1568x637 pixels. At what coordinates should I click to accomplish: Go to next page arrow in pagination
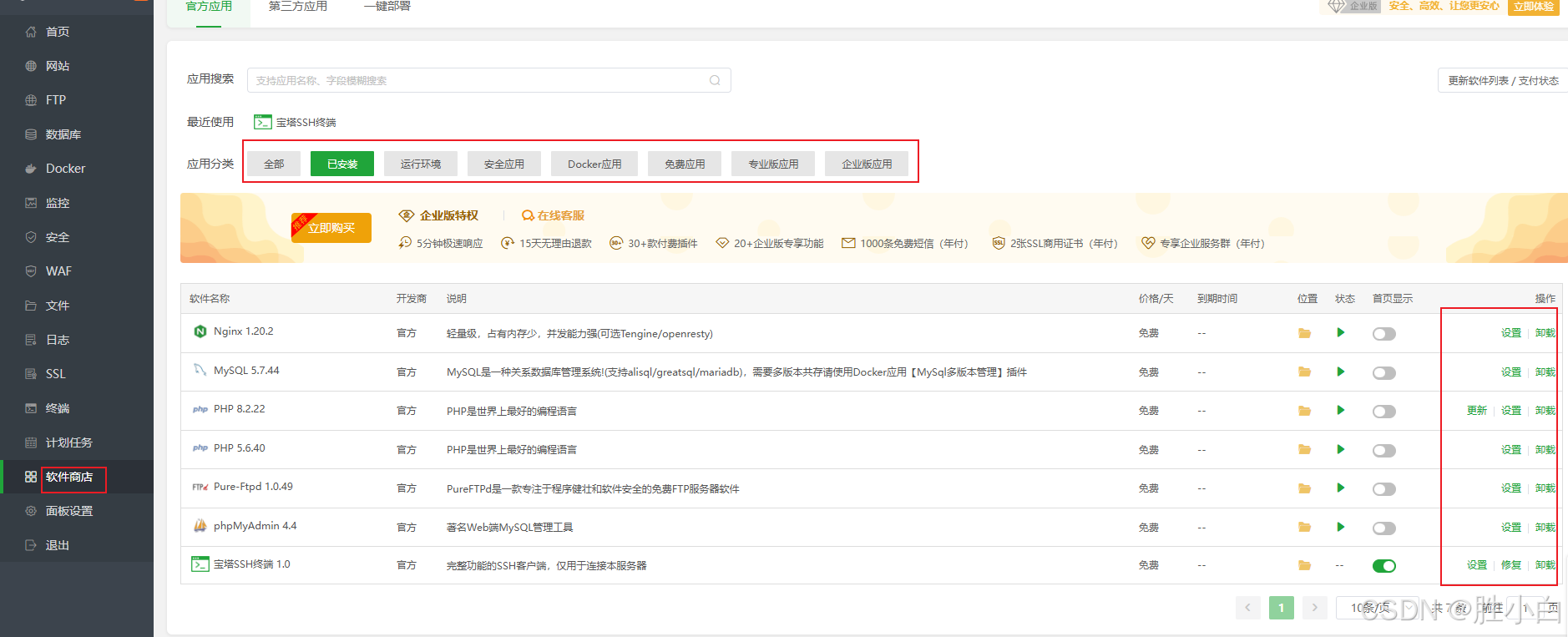click(x=1315, y=608)
